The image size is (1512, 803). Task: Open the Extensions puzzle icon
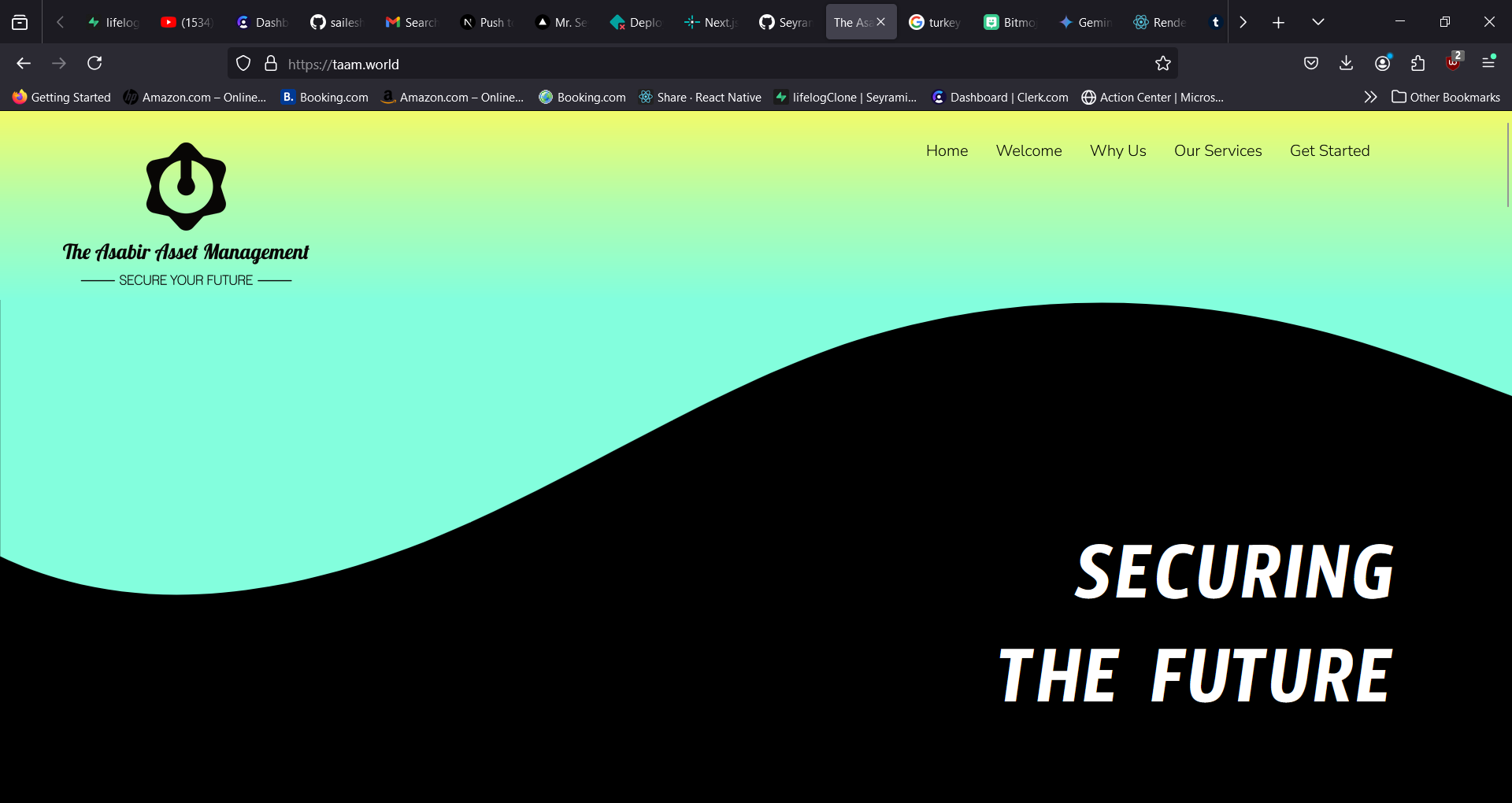click(x=1417, y=64)
